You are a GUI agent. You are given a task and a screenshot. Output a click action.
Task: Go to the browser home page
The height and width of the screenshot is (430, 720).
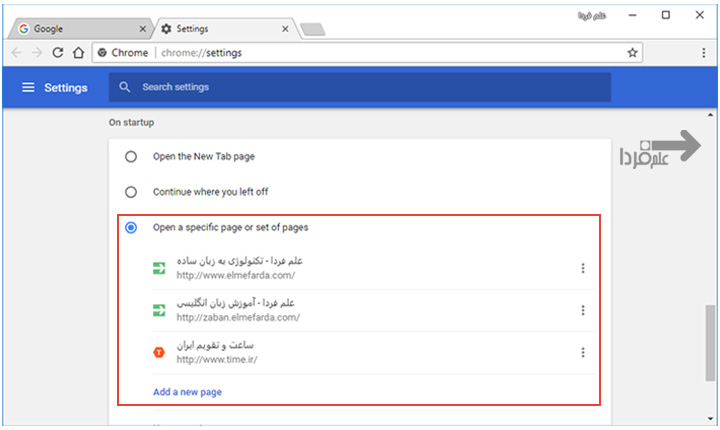click(x=78, y=52)
